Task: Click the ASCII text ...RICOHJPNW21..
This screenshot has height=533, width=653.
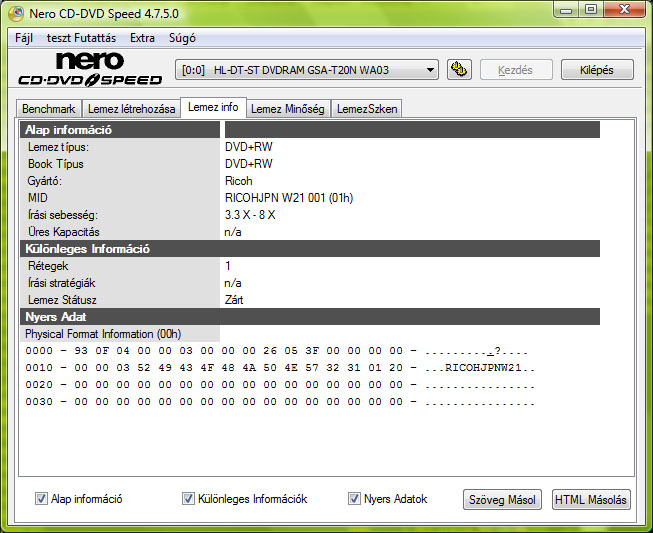Action: 480,368
